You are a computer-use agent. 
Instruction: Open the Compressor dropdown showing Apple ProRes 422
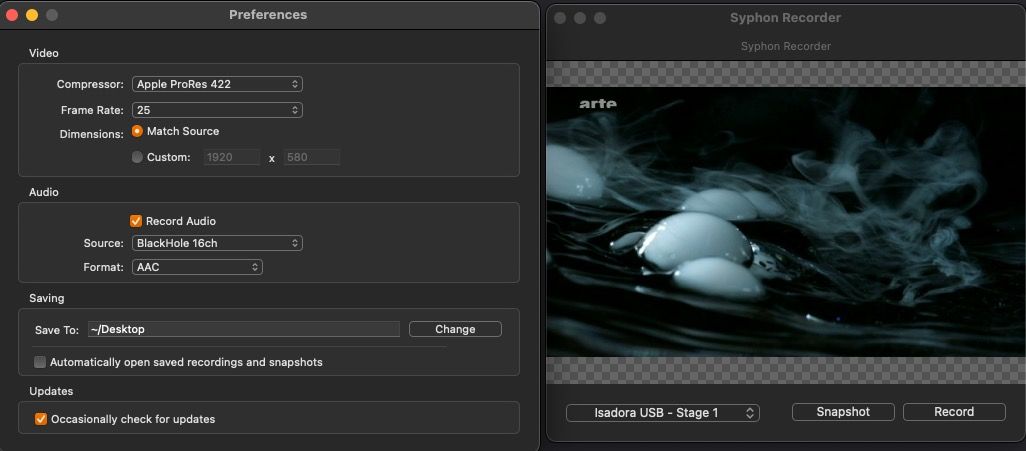point(217,84)
